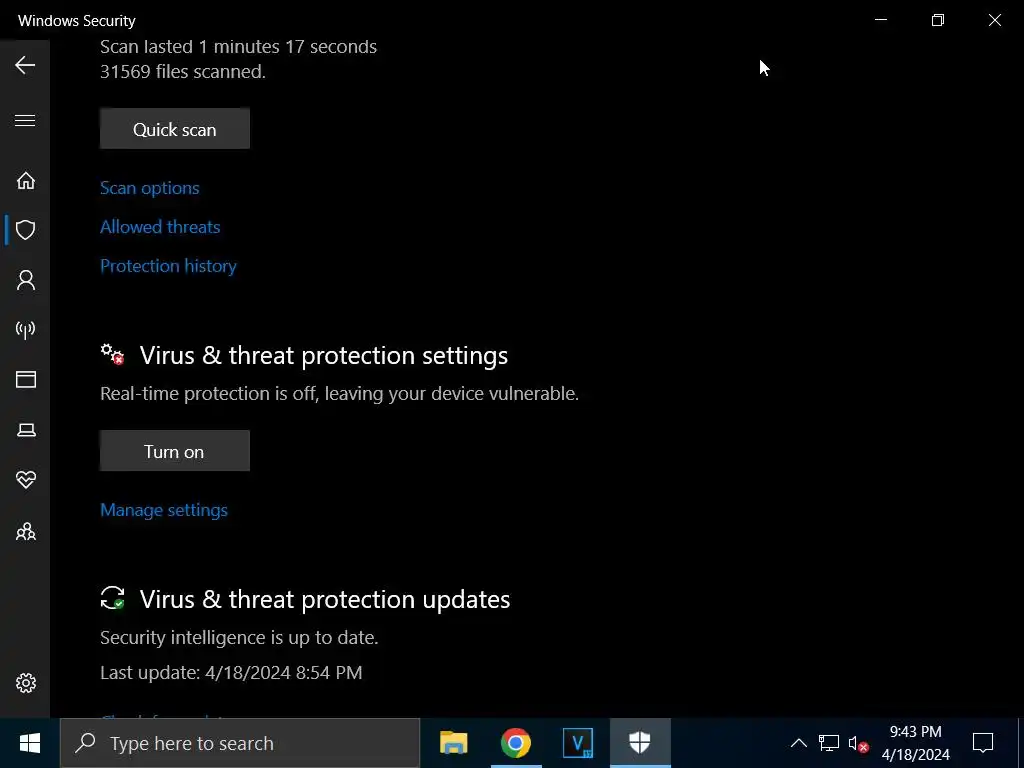The height and width of the screenshot is (768, 1024).
Task: Go back using the back arrow
Action: pos(25,65)
